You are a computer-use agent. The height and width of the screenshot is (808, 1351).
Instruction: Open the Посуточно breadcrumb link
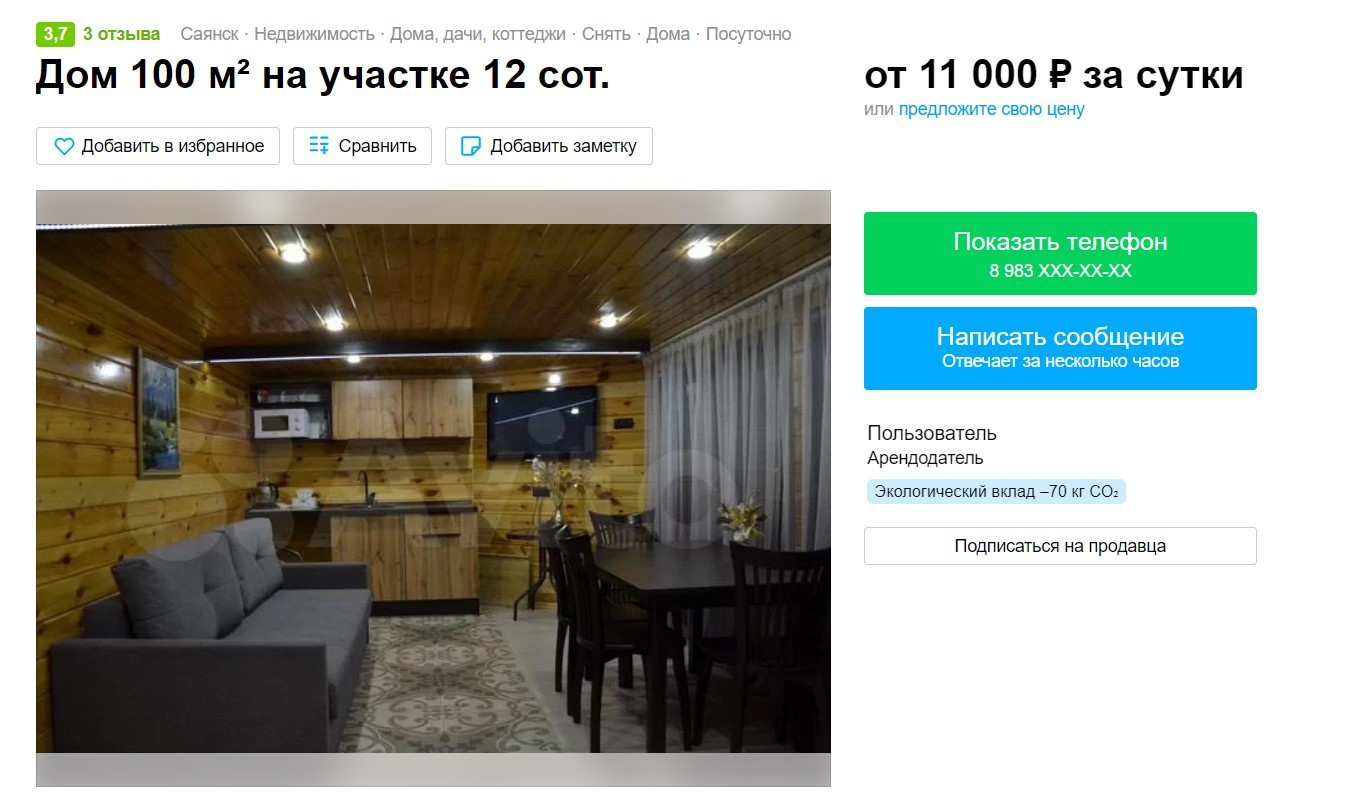pos(748,34)
